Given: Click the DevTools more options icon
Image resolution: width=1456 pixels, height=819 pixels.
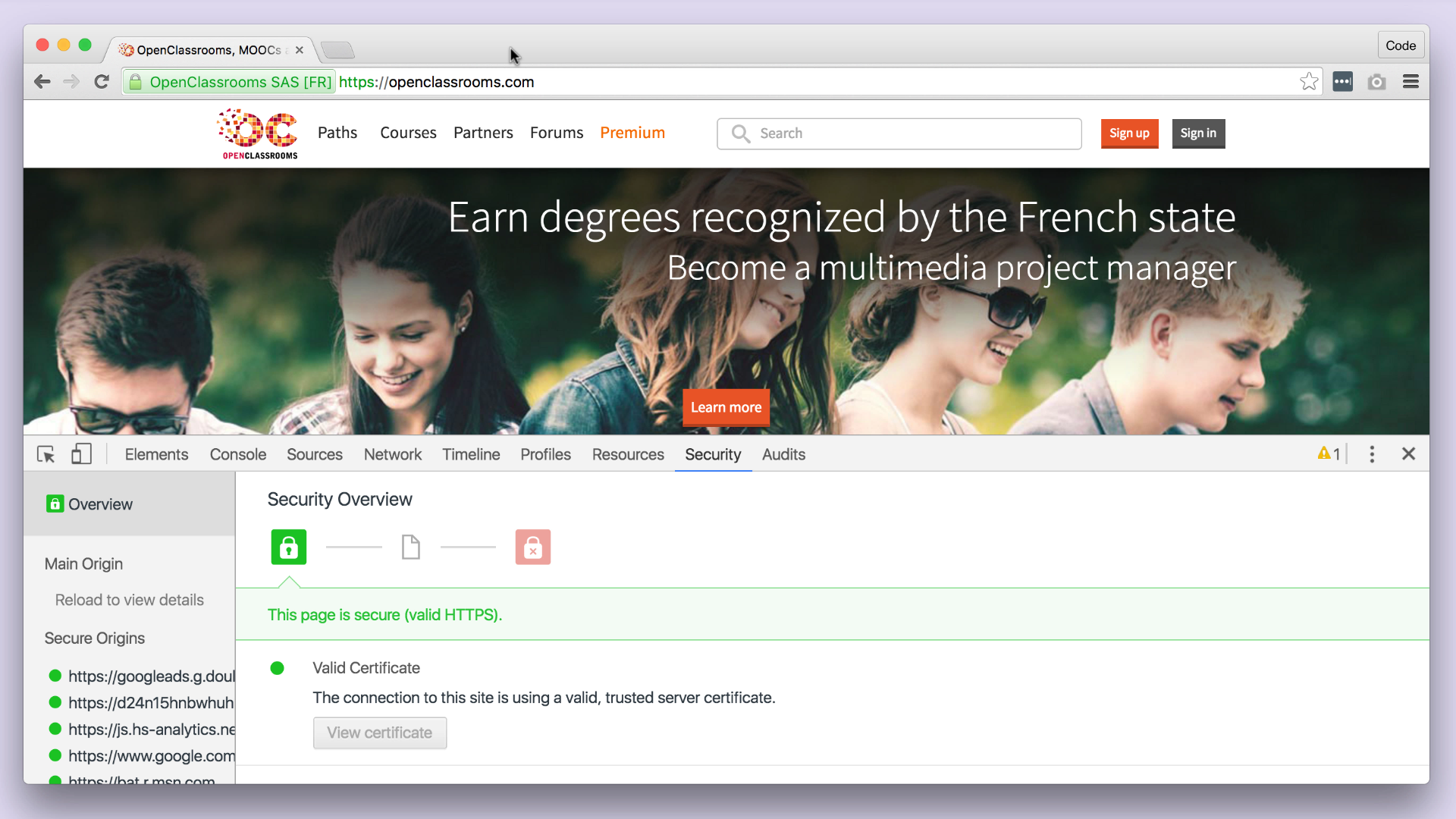Looking at the screenshot, I should pyautogui.click(x=1371, y=455).
